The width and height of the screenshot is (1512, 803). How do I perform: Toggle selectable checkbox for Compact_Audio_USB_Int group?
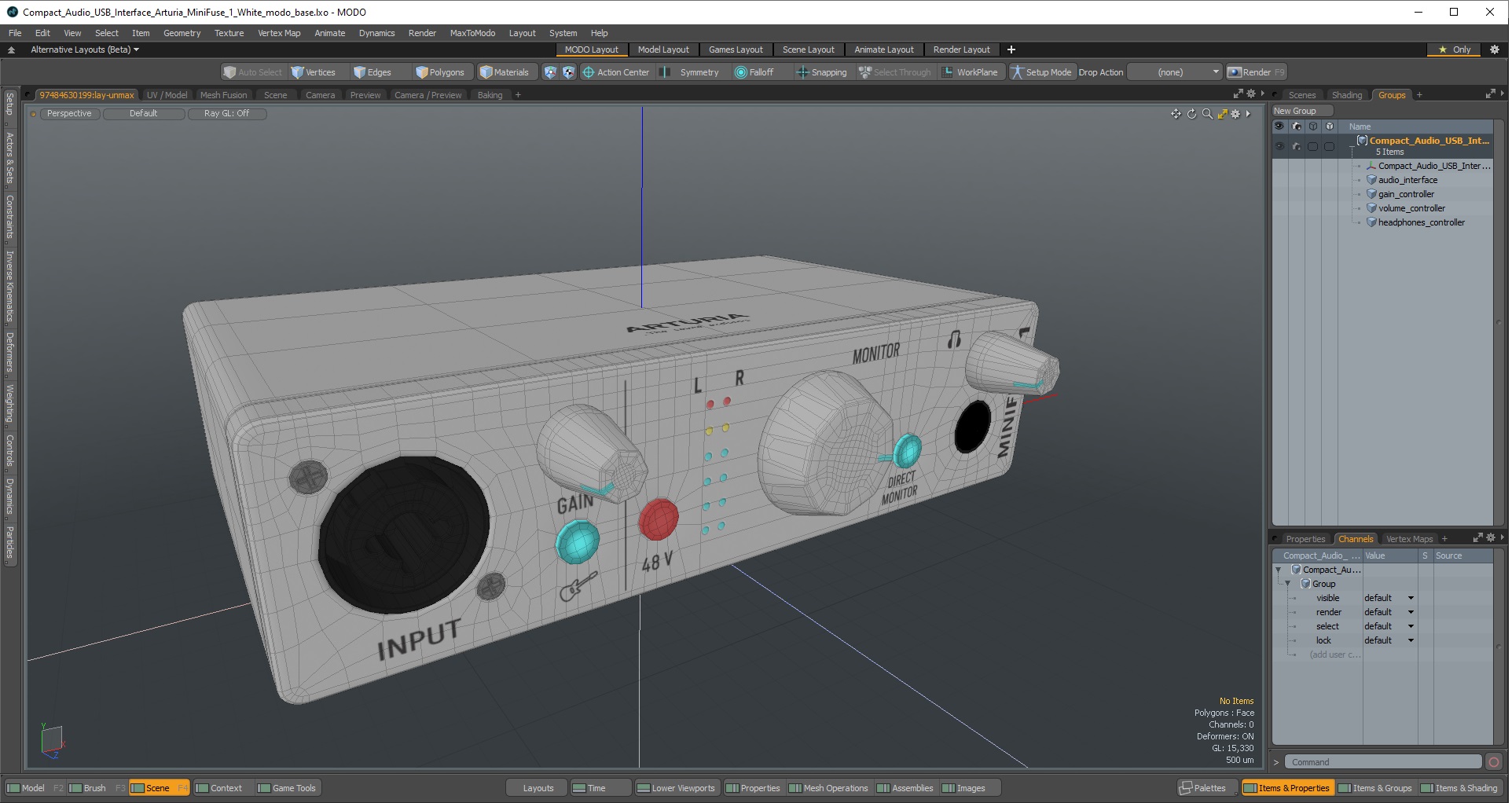[1313, 146]
